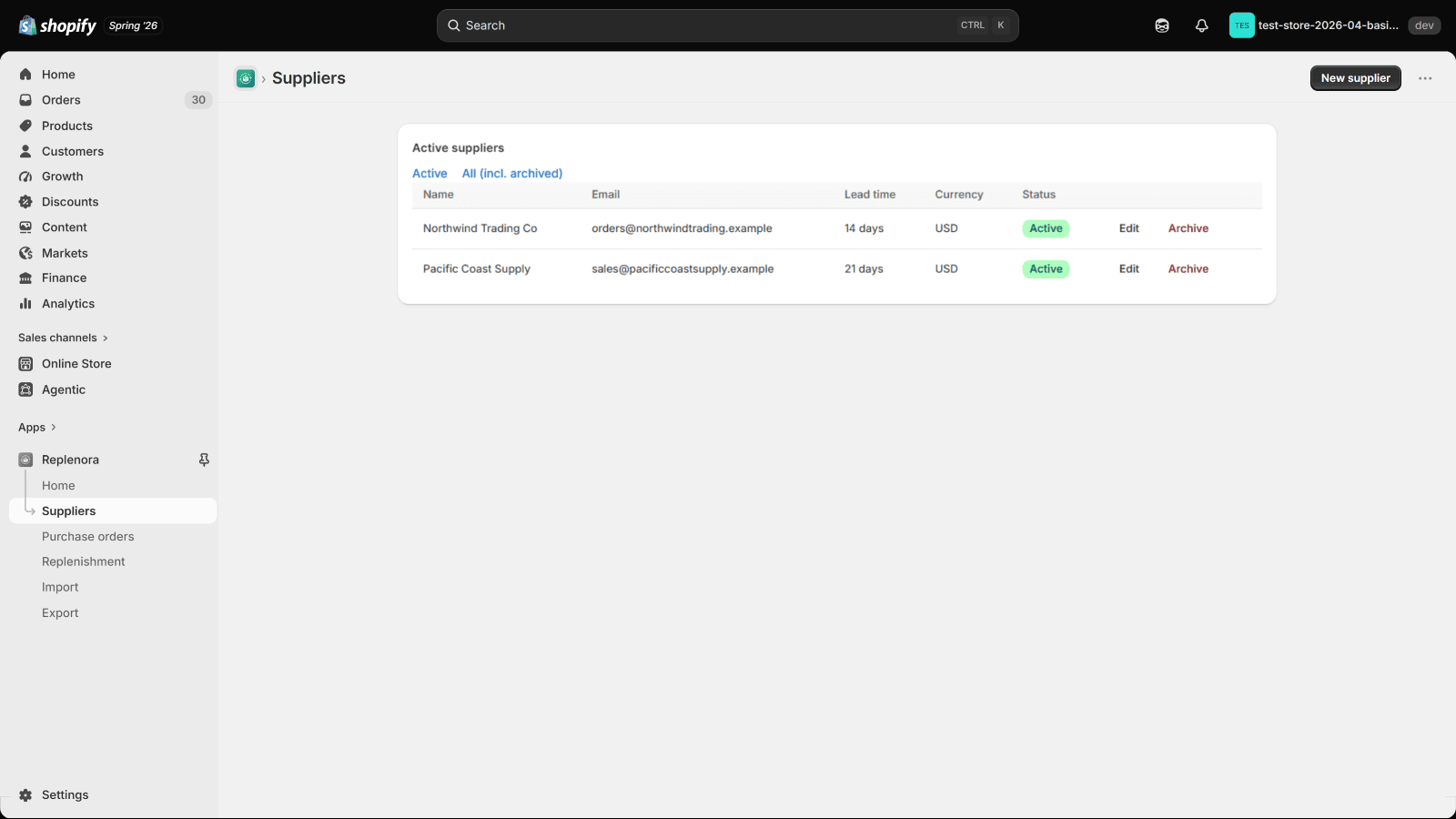Click the Active suppliers heading
The image size is (1456, 819).
(x=458, y=148)
